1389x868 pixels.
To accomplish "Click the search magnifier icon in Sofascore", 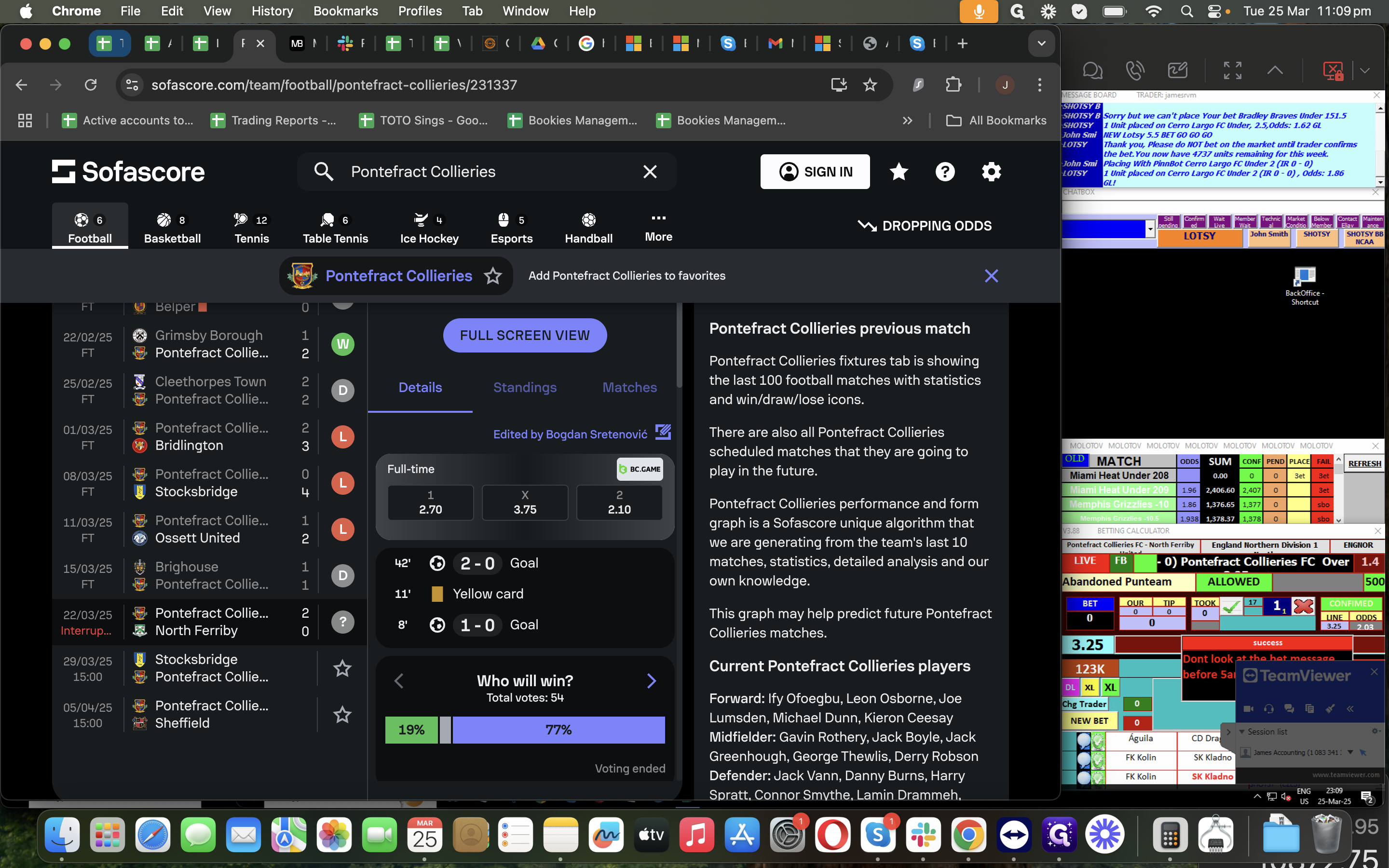I will (x=324, y=172).
